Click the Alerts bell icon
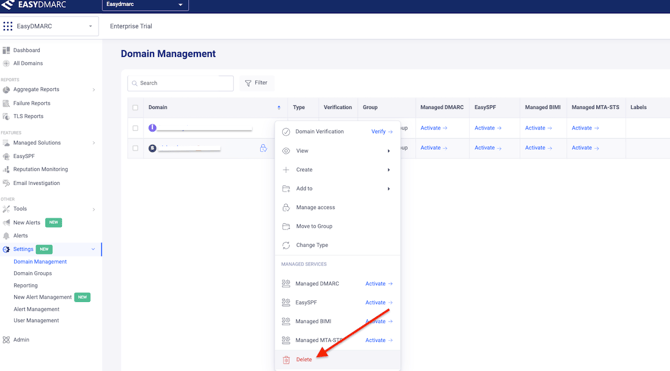This screenshot has height=371, width=670. click(6, 236)
